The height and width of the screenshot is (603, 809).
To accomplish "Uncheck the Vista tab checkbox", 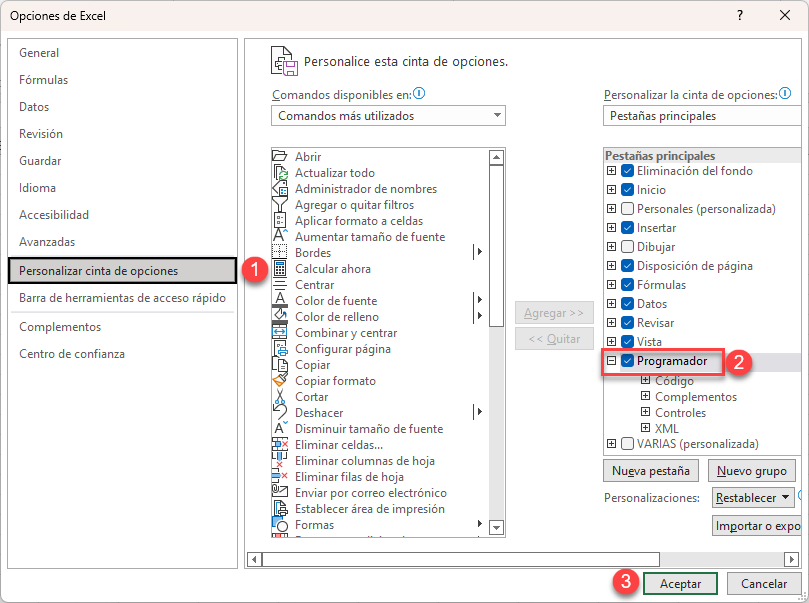I will [x=627, y=341].
